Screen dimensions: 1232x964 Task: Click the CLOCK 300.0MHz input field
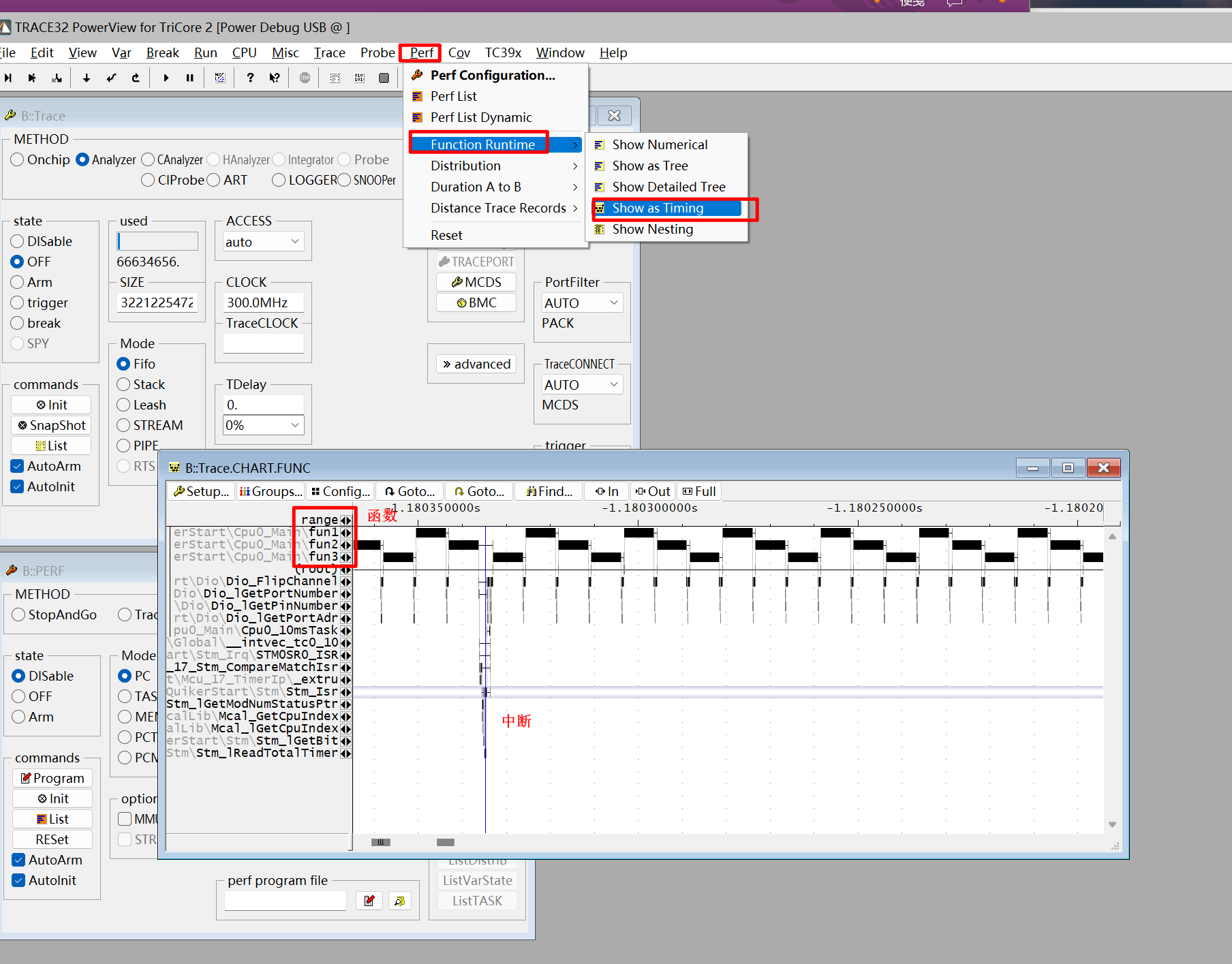(x=263, y=302)
